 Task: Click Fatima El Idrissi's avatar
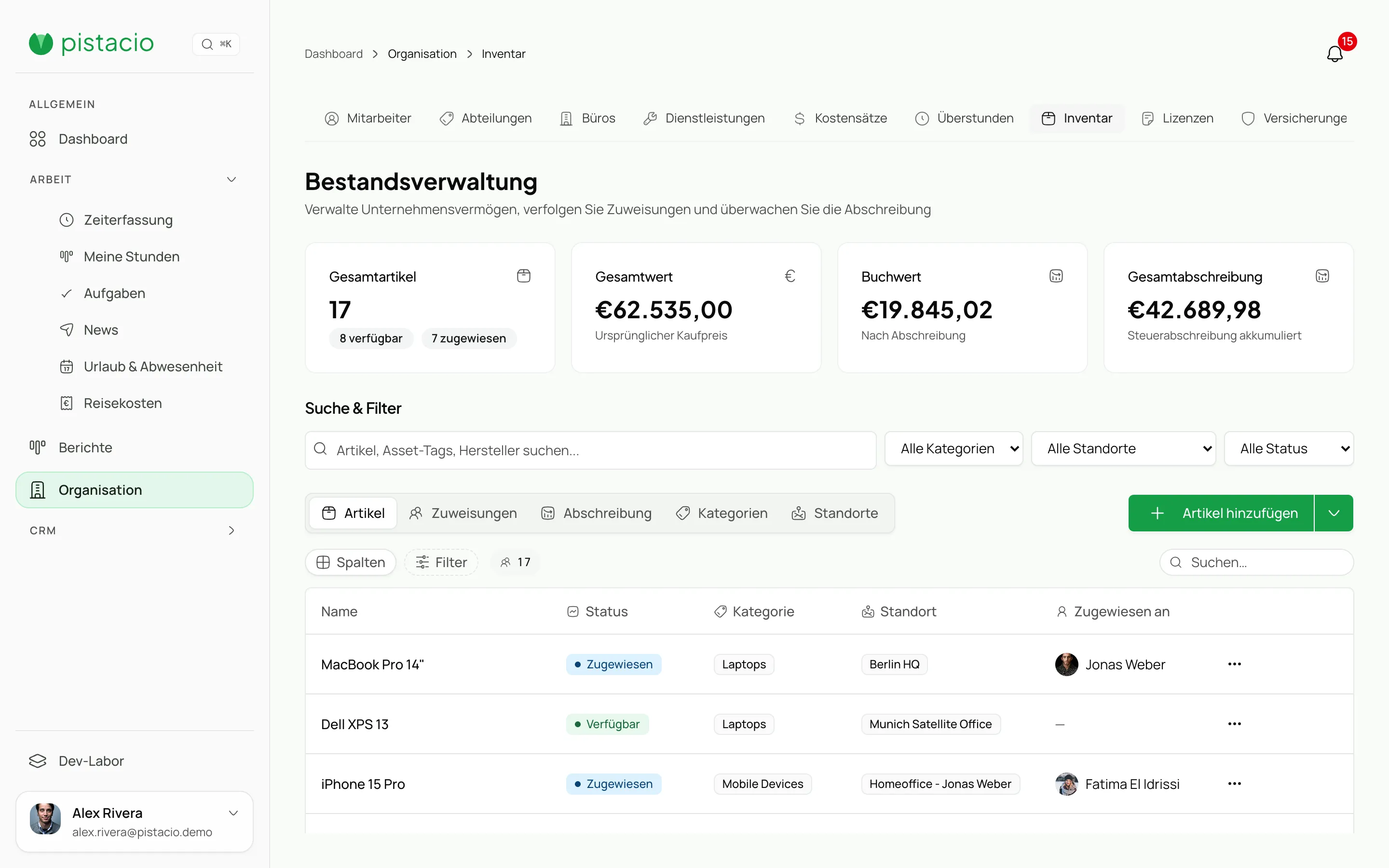[x=1066, y=784]
